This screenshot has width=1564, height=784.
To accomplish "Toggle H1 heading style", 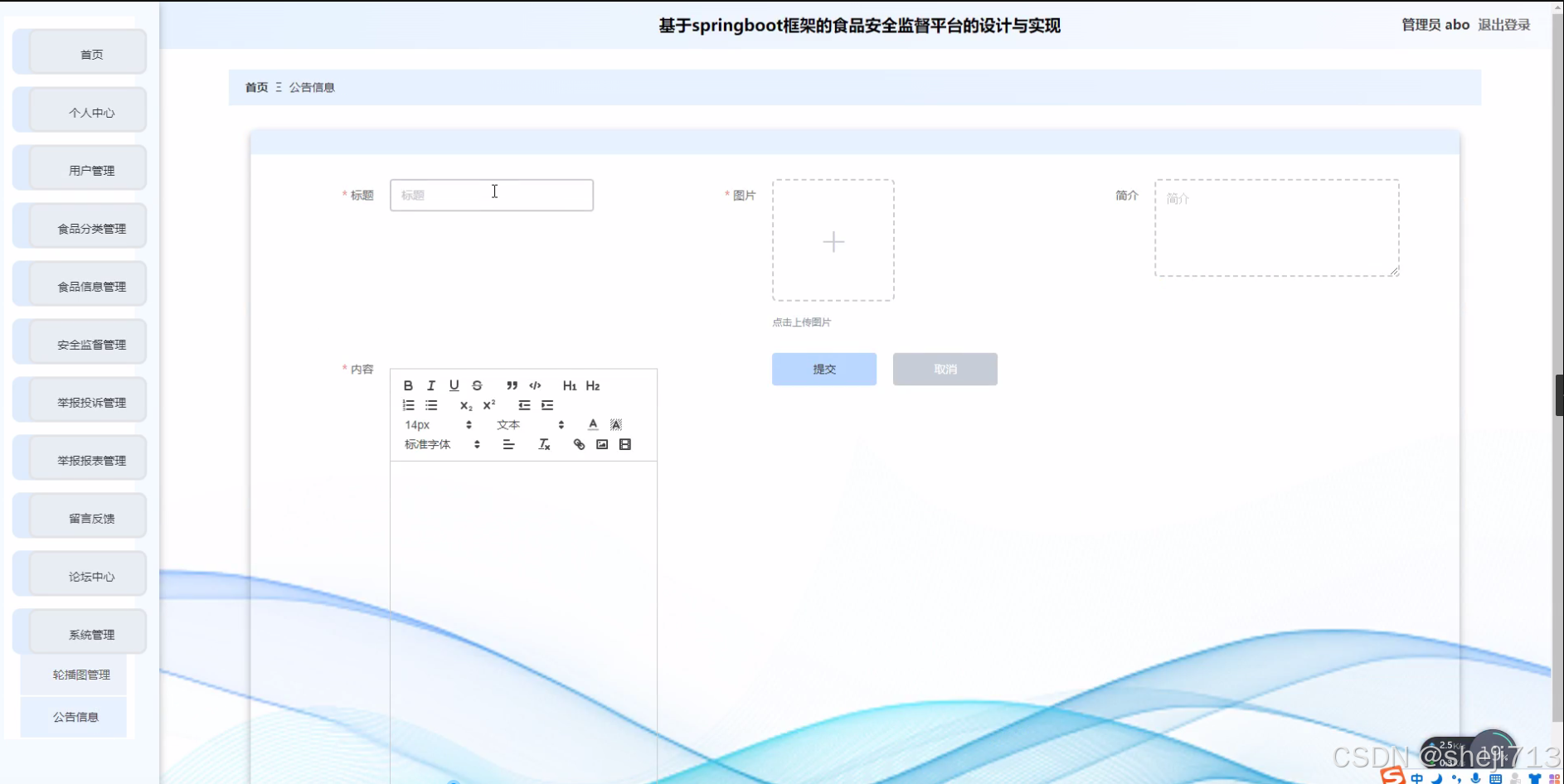I will (569, 385).
